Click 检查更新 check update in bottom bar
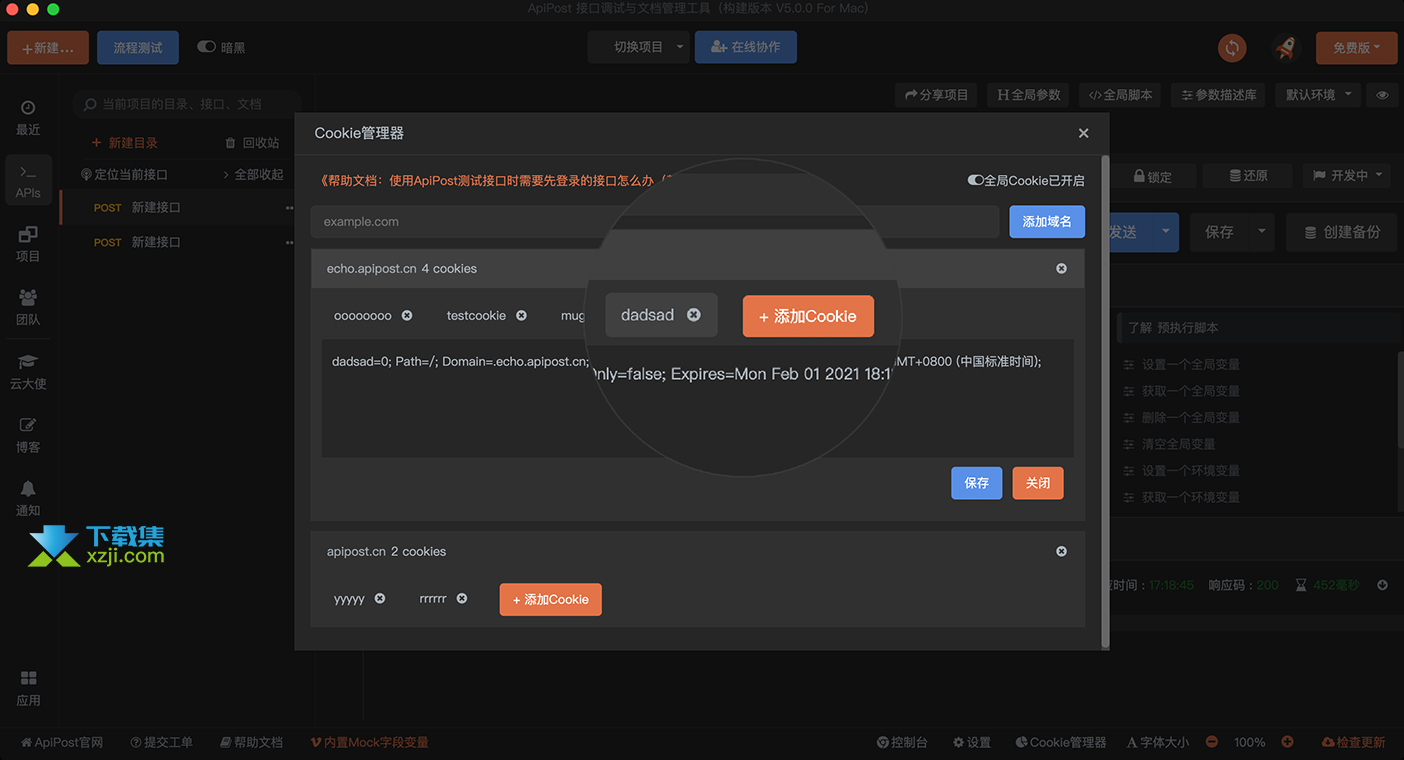Image resolution: width=1404 pixels, height=760 pixels. [1354, 742]
